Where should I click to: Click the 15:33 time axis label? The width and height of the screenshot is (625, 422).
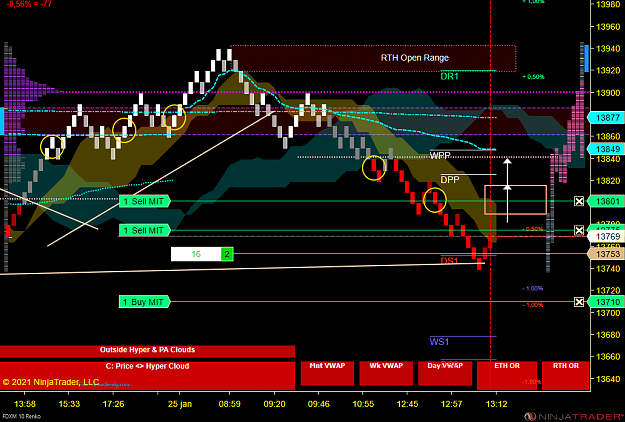pos(69,404)
